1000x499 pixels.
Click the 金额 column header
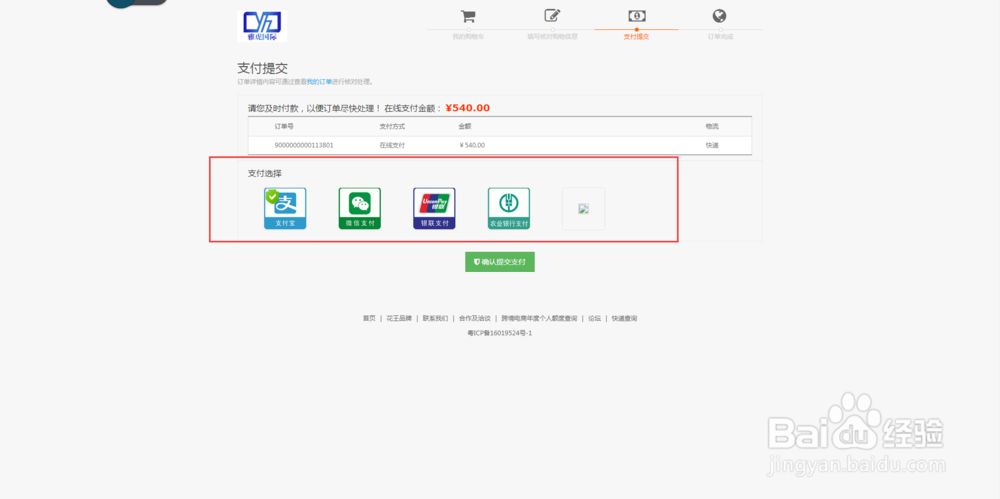[x=465, y=126]
